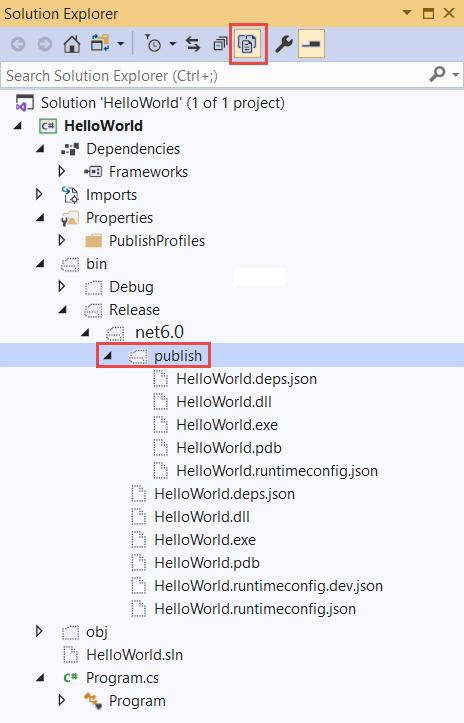Collapse the net6.0 folder
This screenshot has height=723, width=464.
85,332
